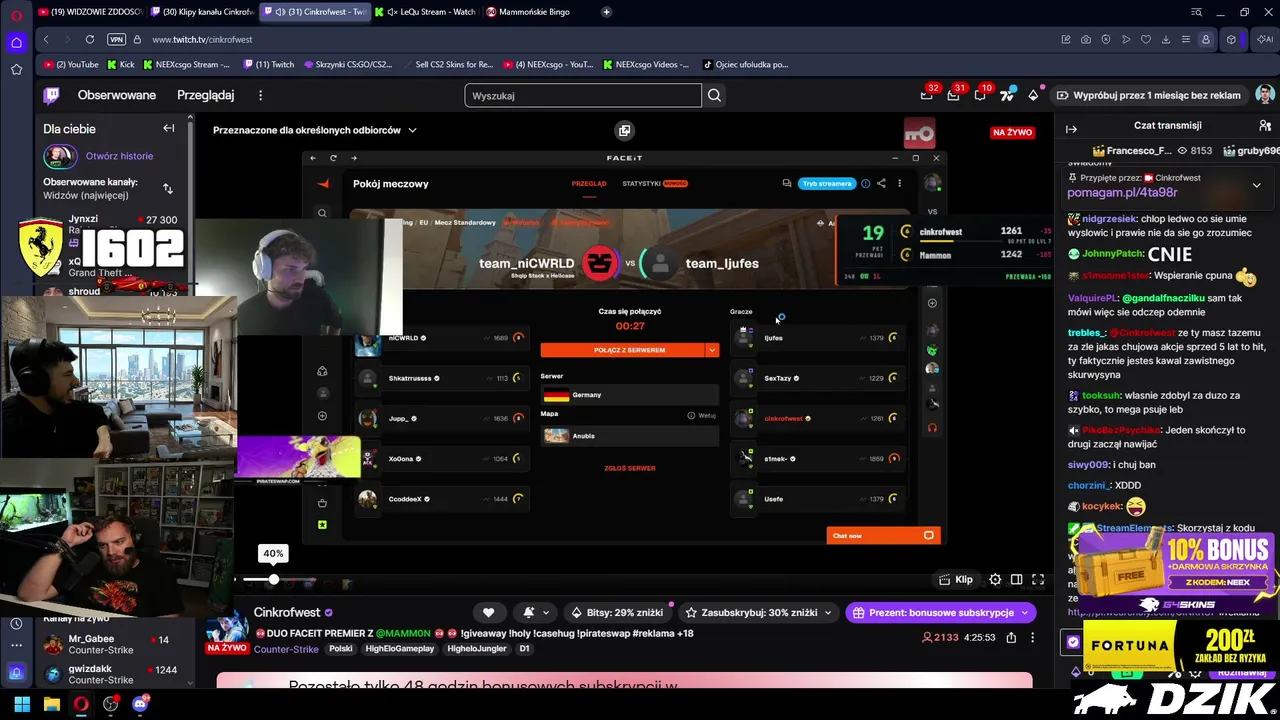Screen dimensions: 1280x720
Task: Expand the pinned chat message chevron
Action: [x=1256, y=185]
